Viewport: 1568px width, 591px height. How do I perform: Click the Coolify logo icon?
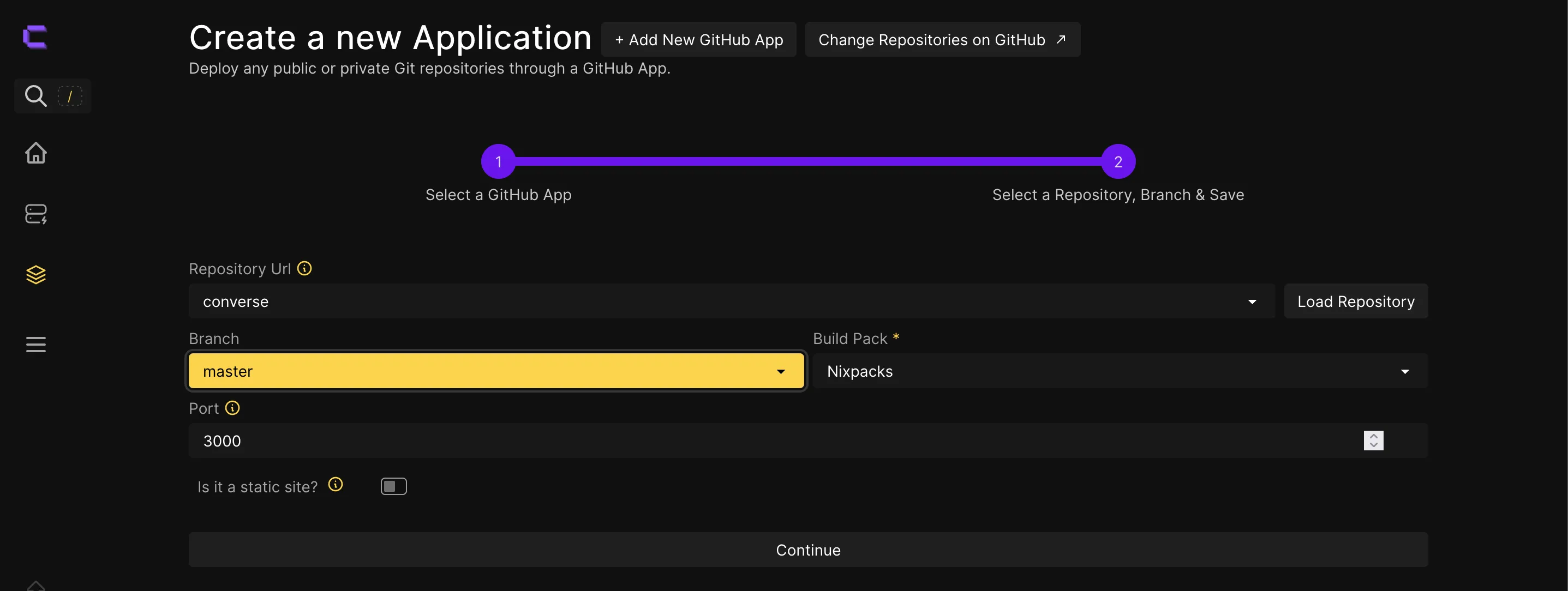click(35, 37)
